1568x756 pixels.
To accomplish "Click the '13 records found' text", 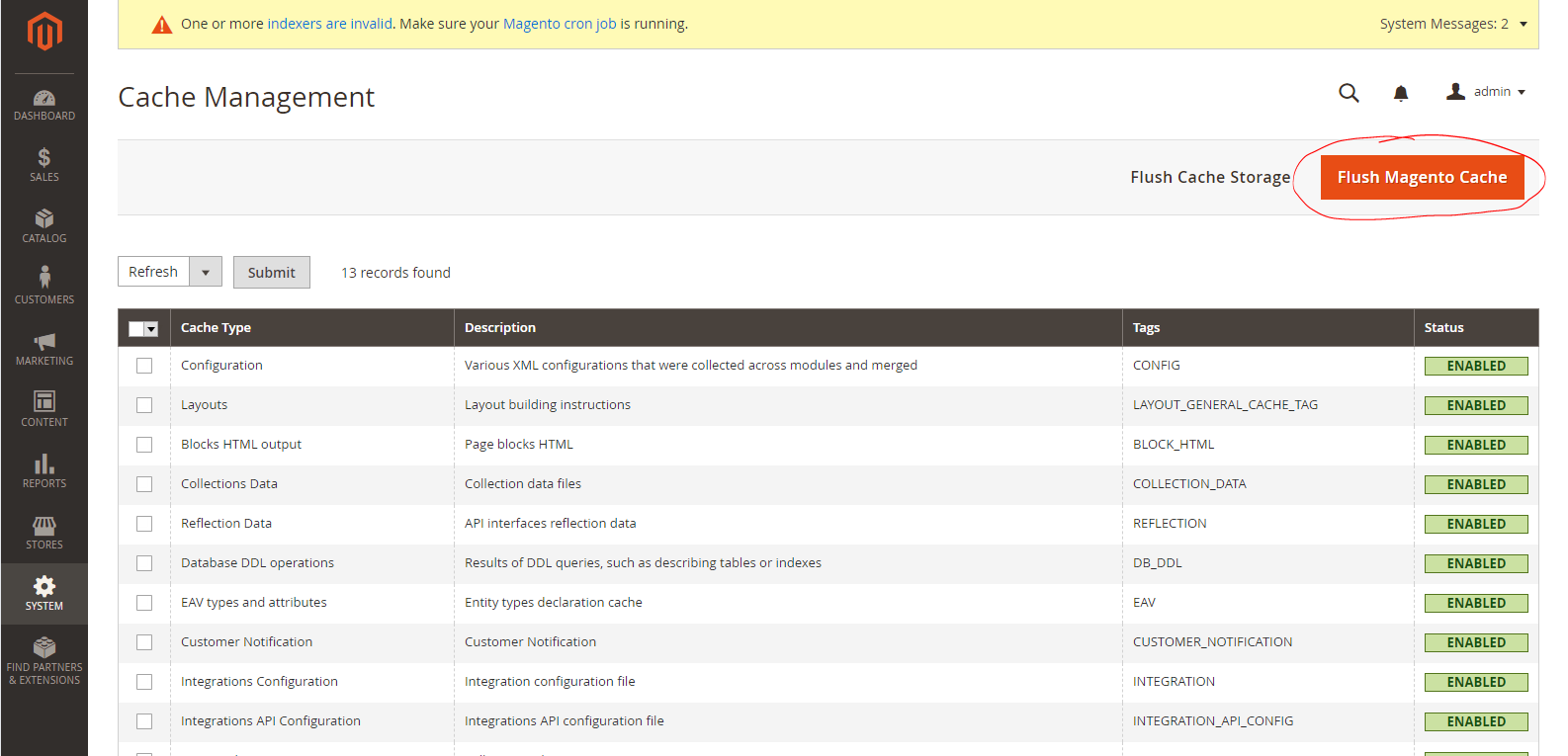I will coord(395,273).
